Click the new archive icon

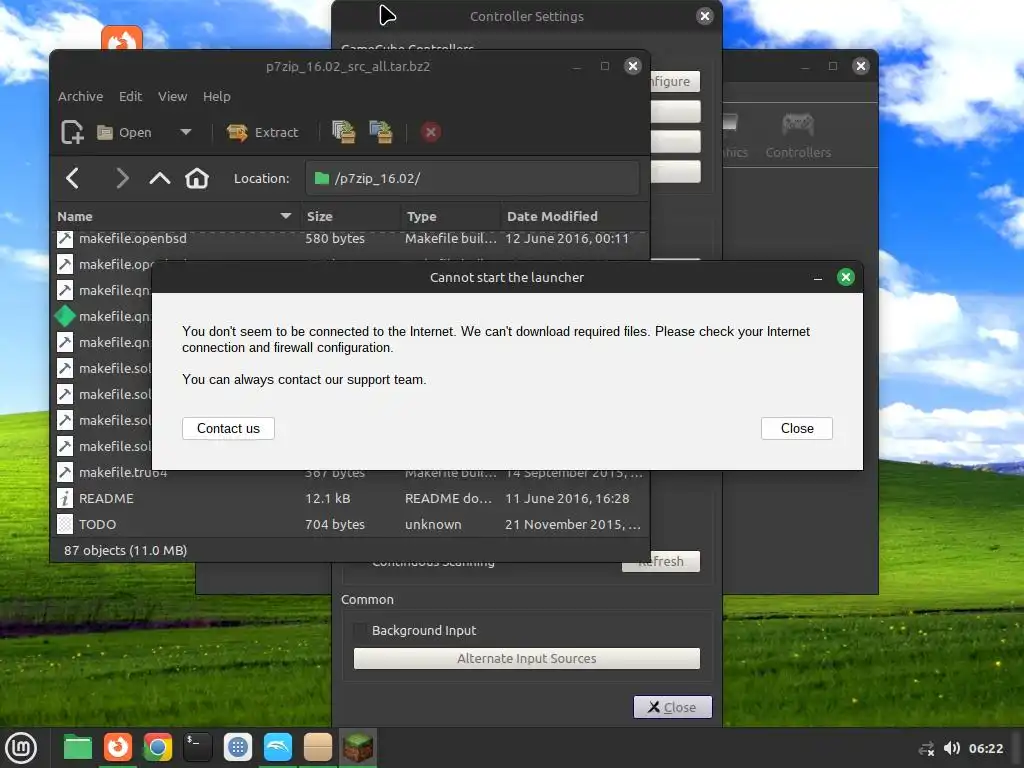[72, 132]
